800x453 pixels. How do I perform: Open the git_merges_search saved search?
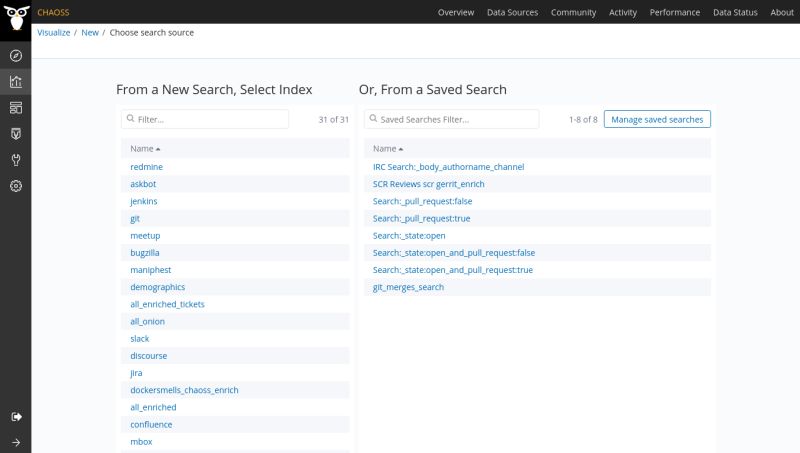pos(408,287)
